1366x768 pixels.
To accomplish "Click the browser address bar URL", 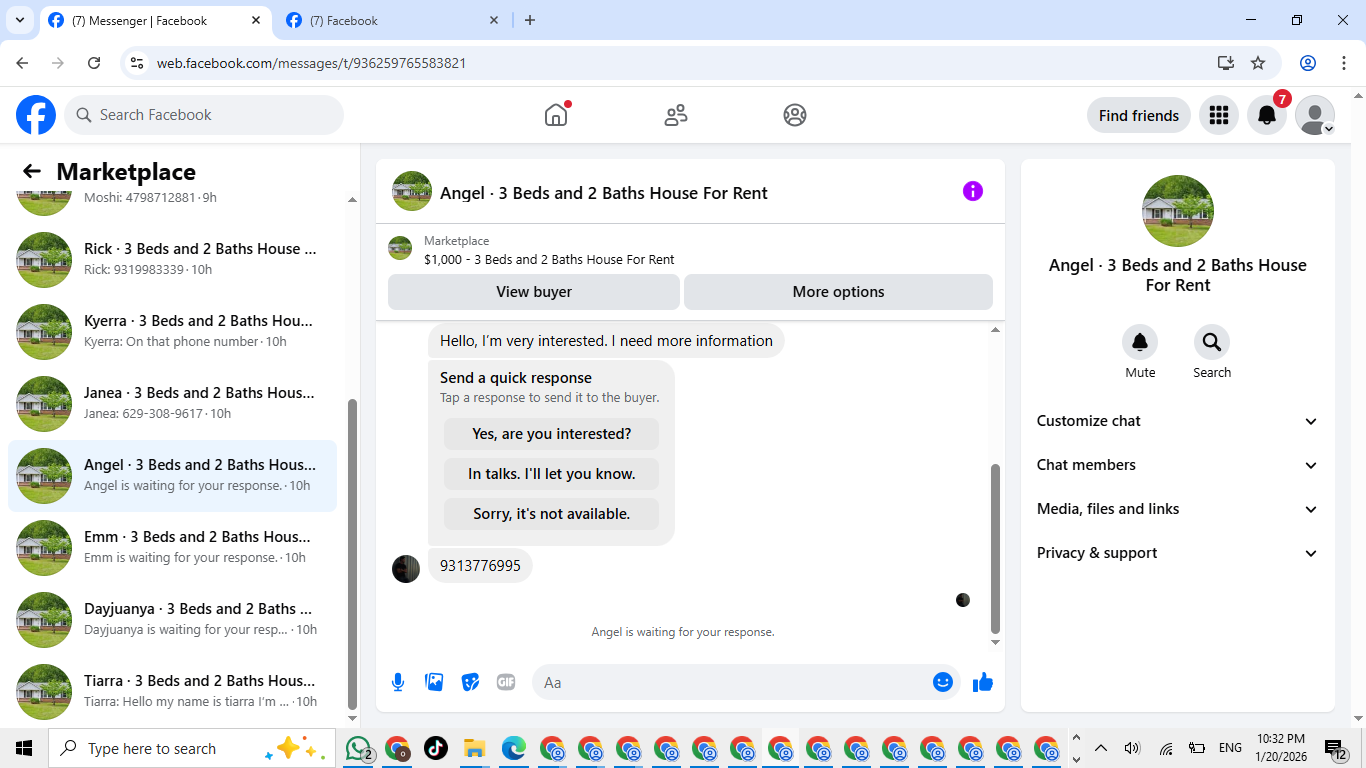I will point(311,63).
